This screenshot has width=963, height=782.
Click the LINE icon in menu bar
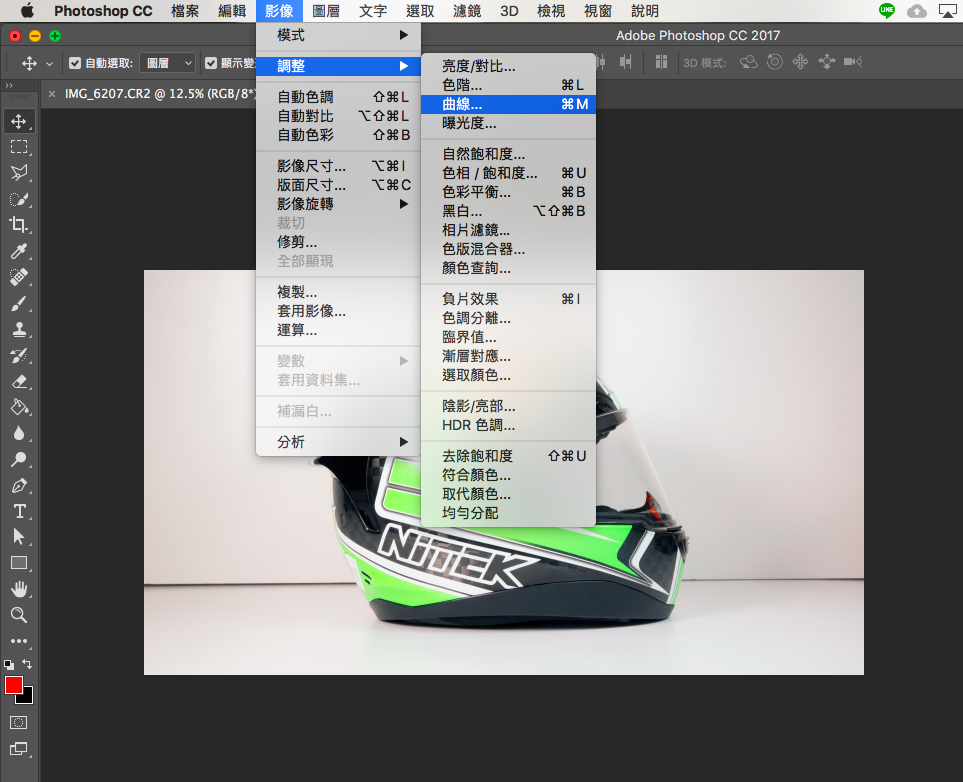(887, 10)
